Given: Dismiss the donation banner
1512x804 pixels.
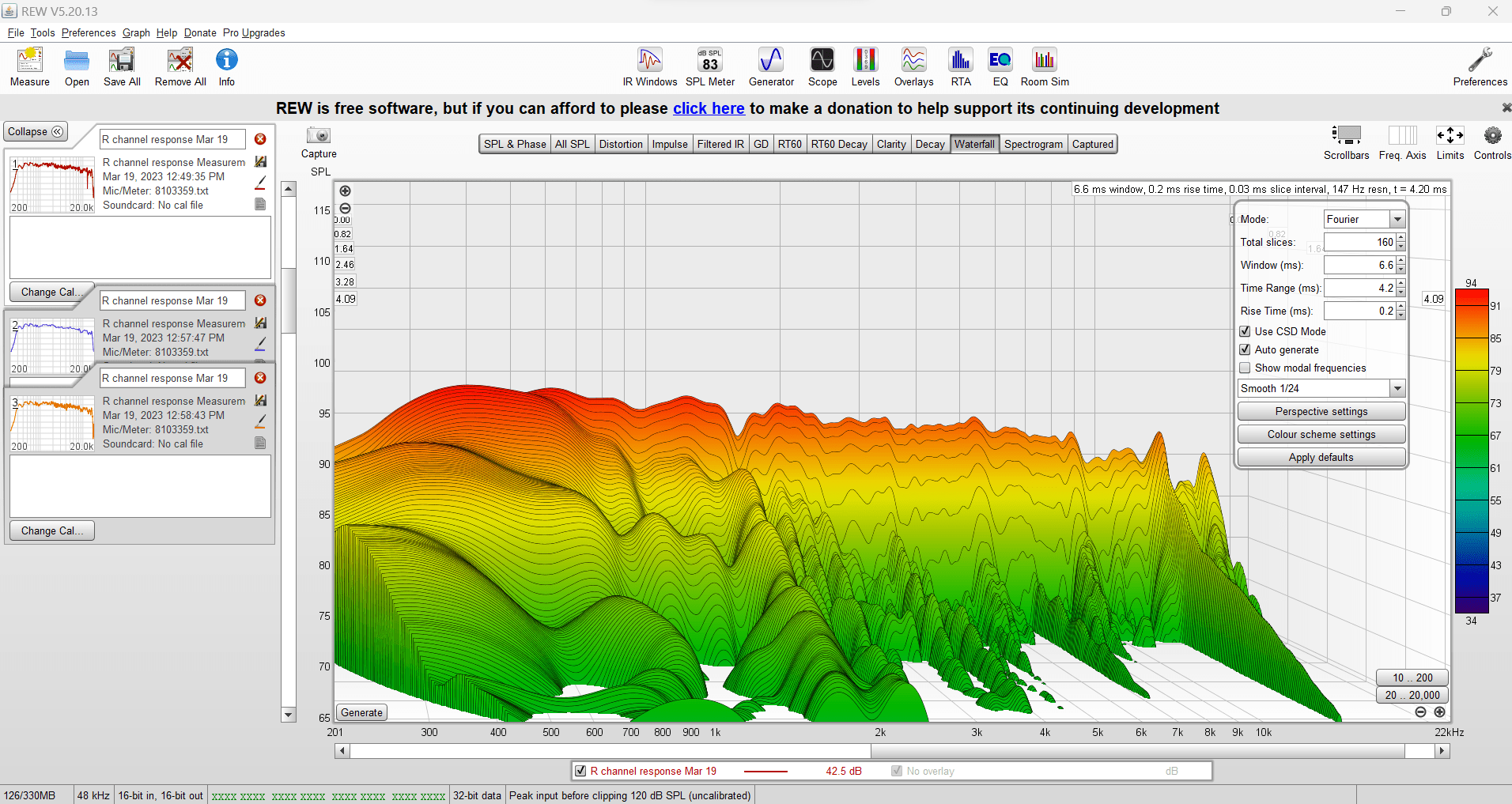Looking at the screenshot, I should point(1506,107).
